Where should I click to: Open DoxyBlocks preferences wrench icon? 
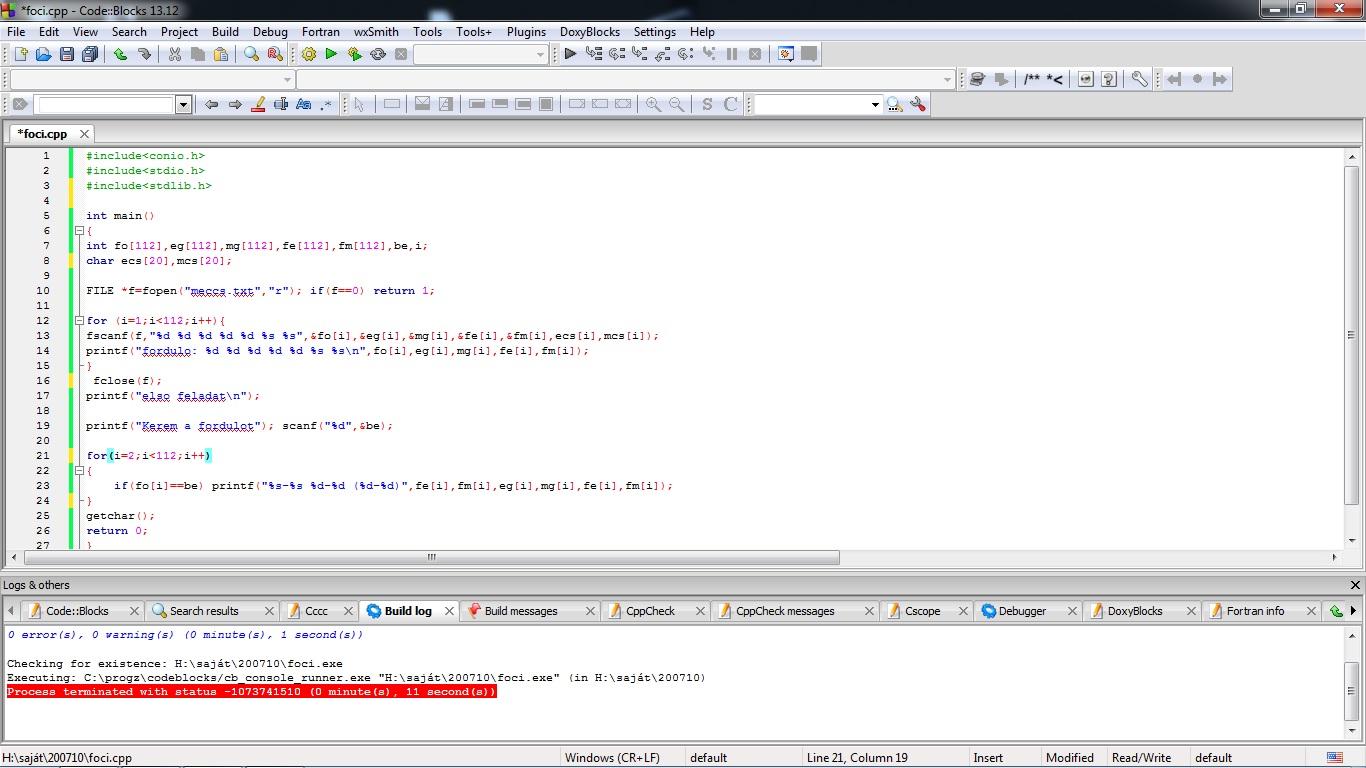tap(1139, 79)
